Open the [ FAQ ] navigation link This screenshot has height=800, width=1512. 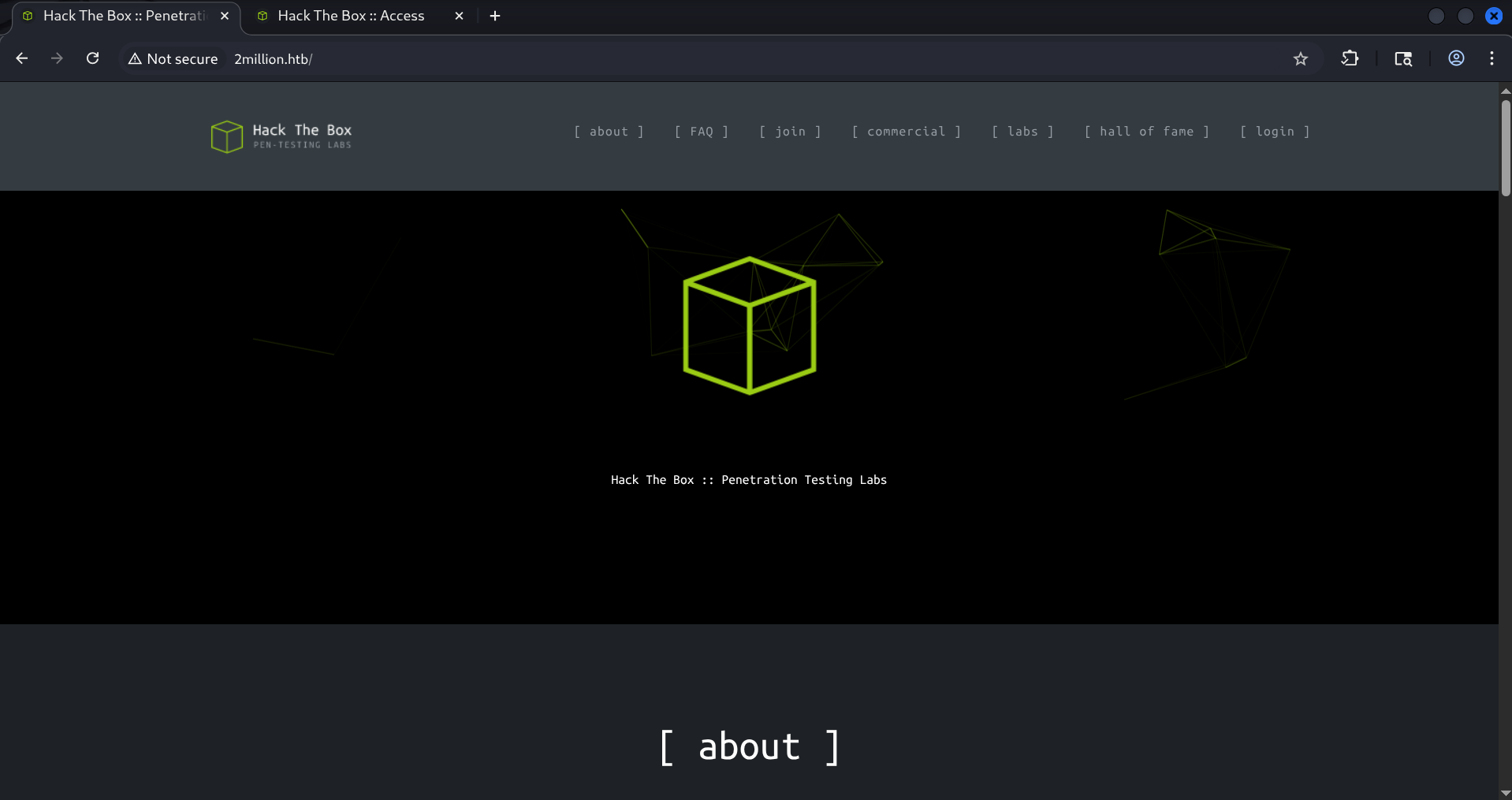coord(702,132)
